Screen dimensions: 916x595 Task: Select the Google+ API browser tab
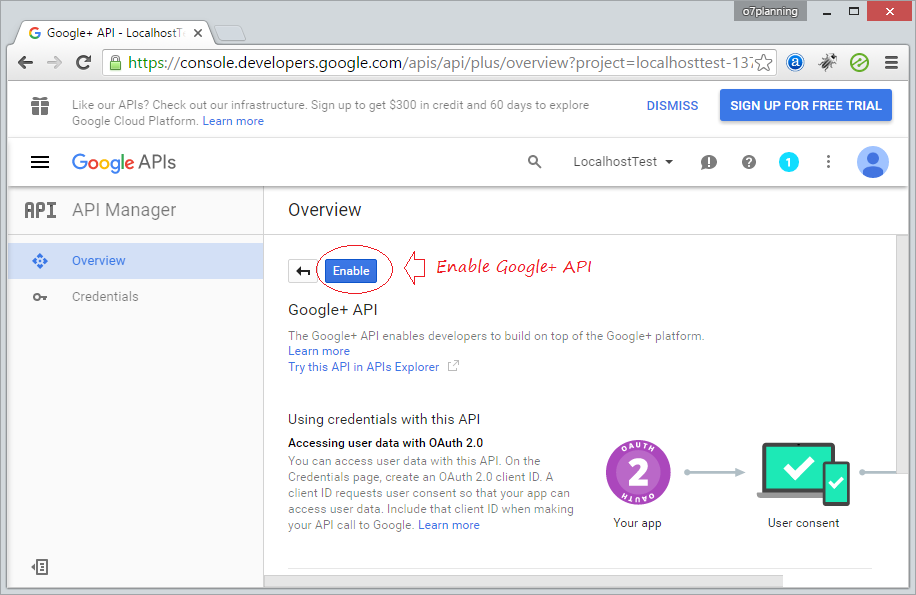pyautogui.click(x=115, y=33)
